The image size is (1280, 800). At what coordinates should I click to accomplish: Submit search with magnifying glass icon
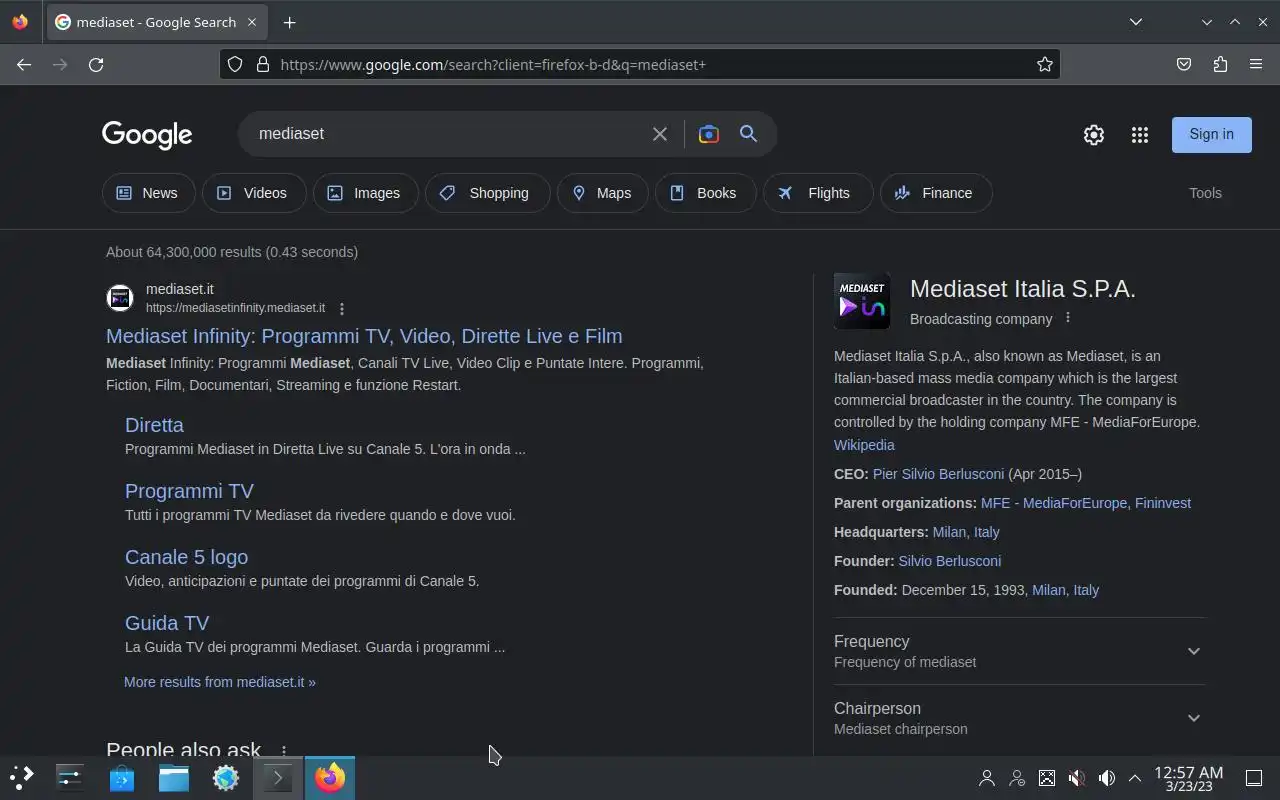point(749,134)
